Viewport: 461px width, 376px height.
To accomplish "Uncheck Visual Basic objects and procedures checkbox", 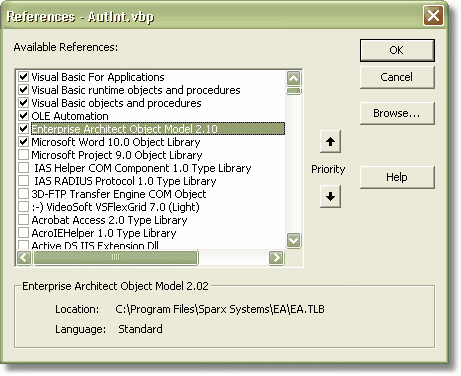I will coord(23,103).
